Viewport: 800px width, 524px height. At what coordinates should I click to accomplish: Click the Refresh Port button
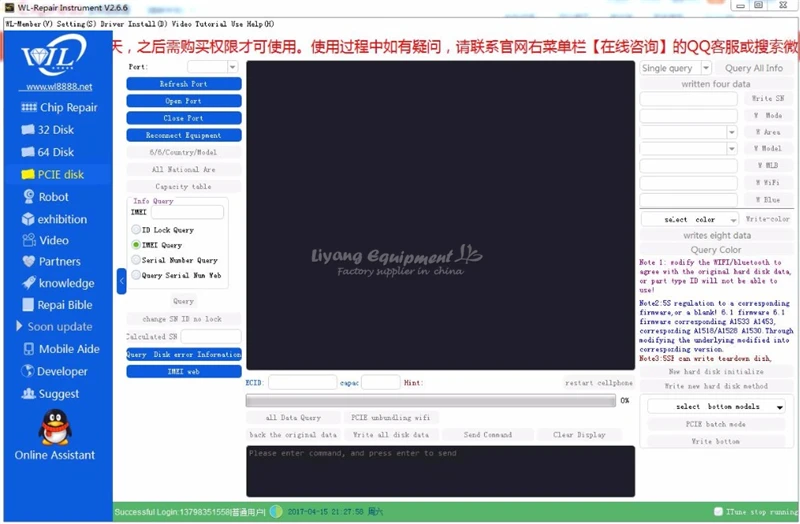(x=184, y=84)
